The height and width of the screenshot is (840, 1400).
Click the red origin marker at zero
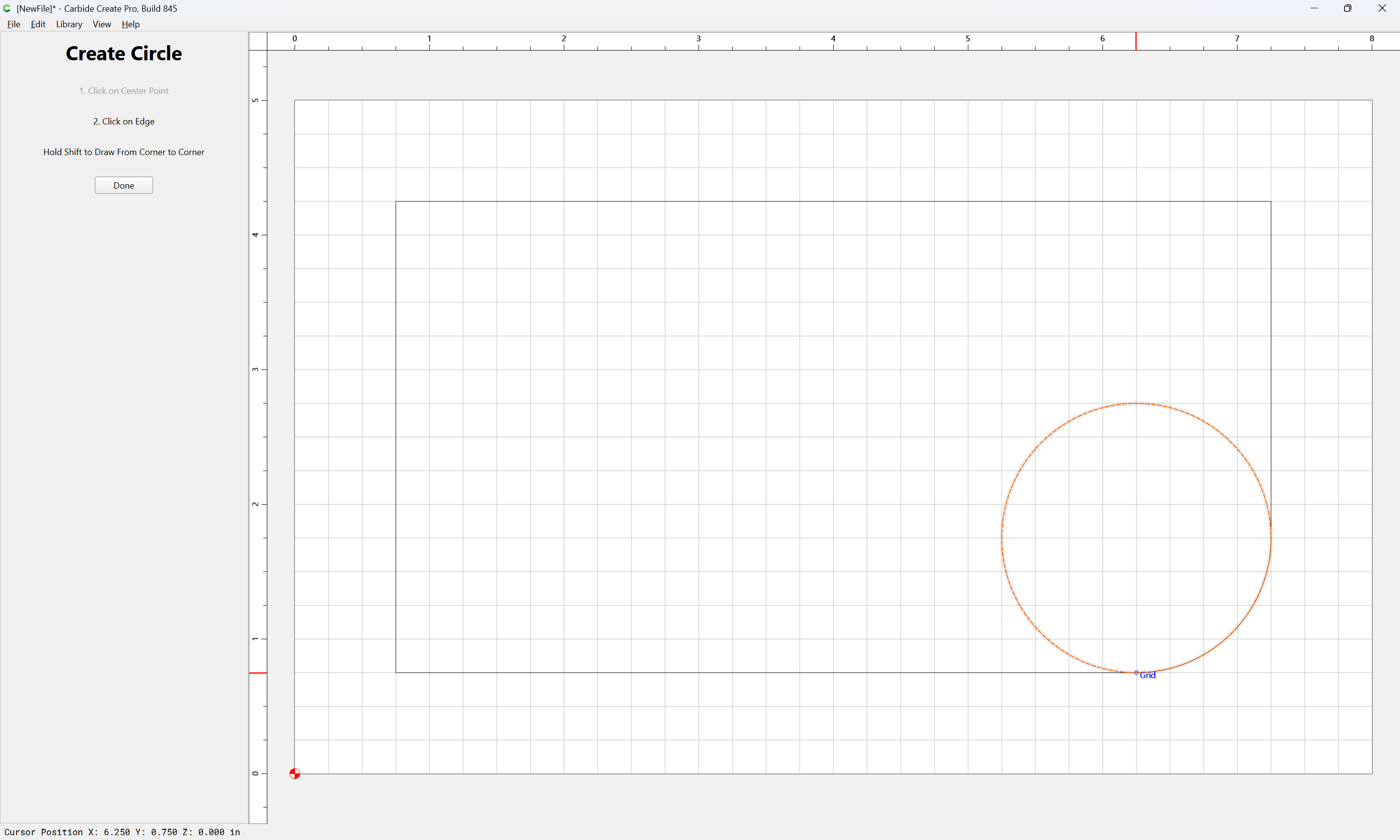(x=295, y=773)
